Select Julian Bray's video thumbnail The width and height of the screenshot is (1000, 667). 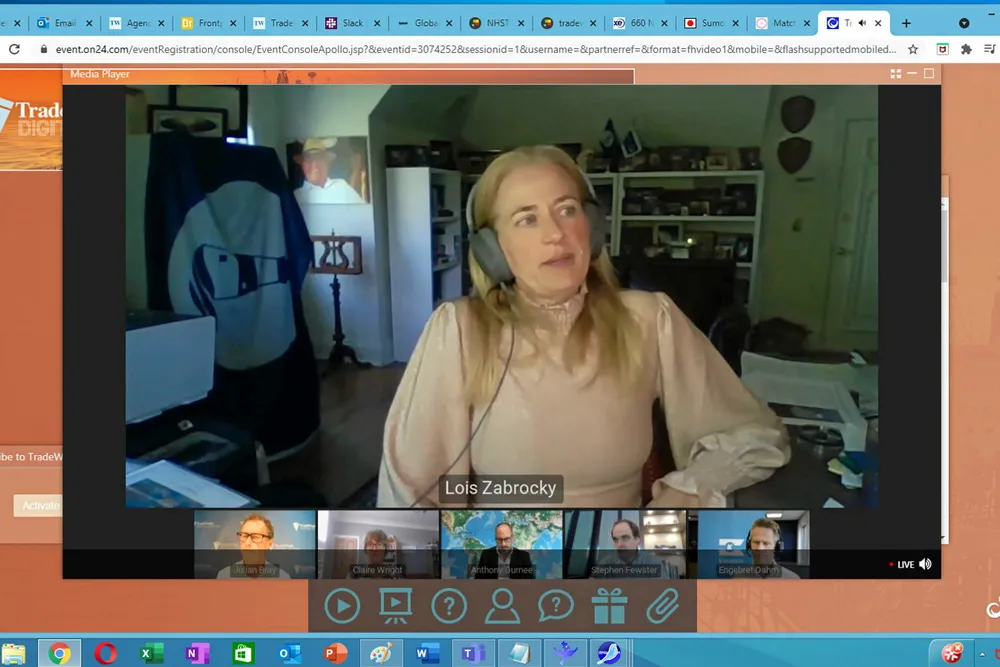pyautogui.click(x=254, y=544)
